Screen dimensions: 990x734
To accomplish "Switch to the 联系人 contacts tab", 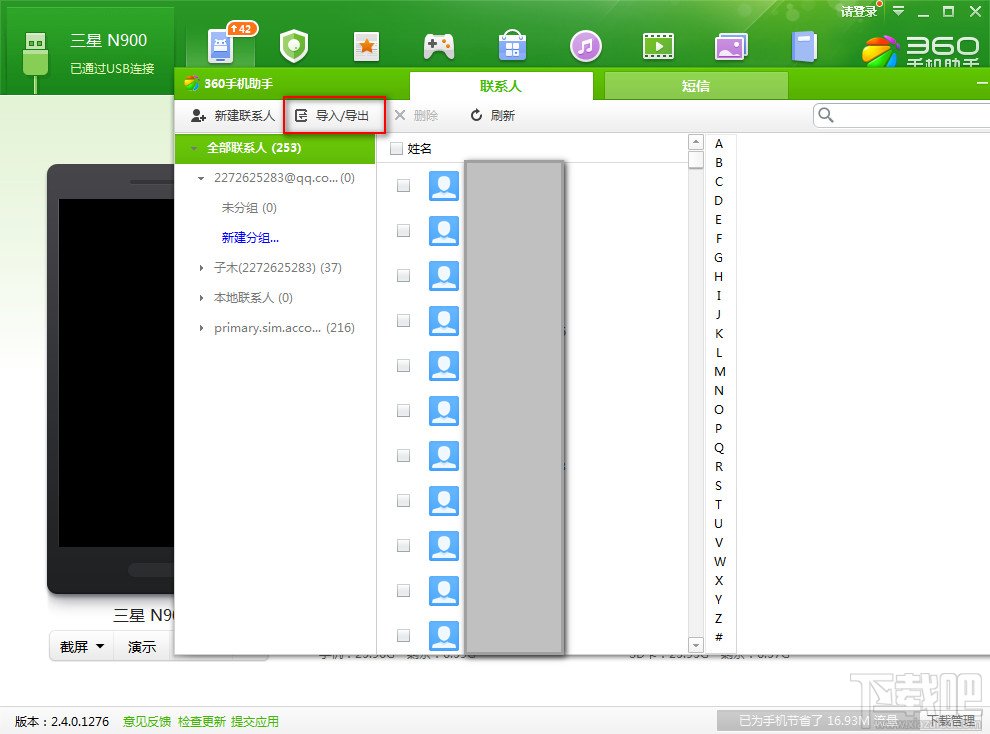I will [501, 86].
